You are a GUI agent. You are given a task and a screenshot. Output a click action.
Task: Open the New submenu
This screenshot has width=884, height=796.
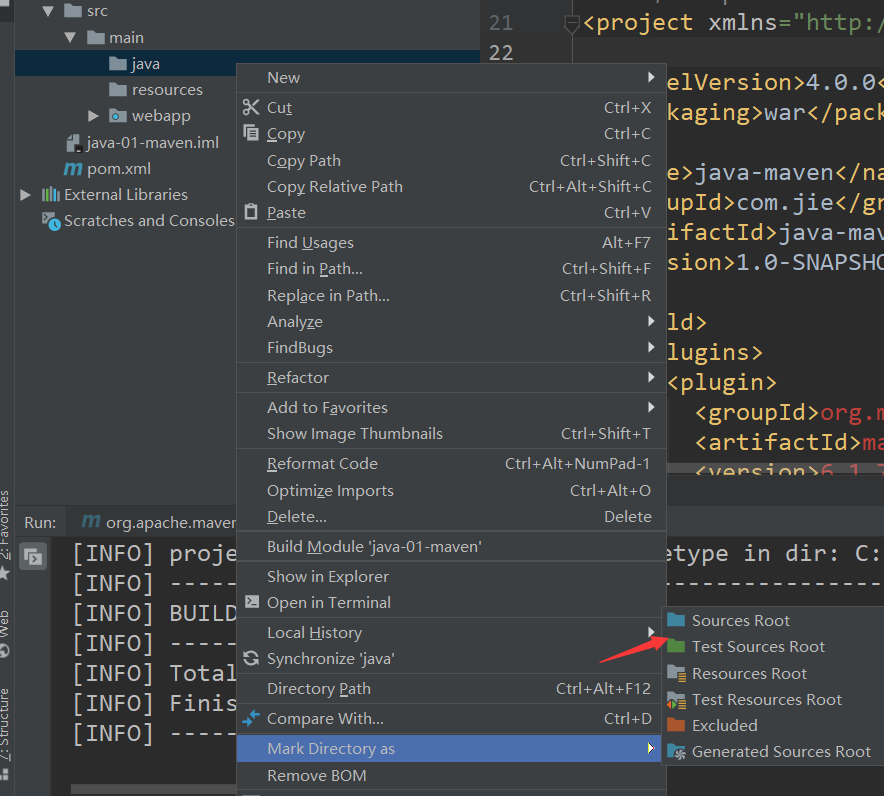pyautogui.click(x=283, y=78)
